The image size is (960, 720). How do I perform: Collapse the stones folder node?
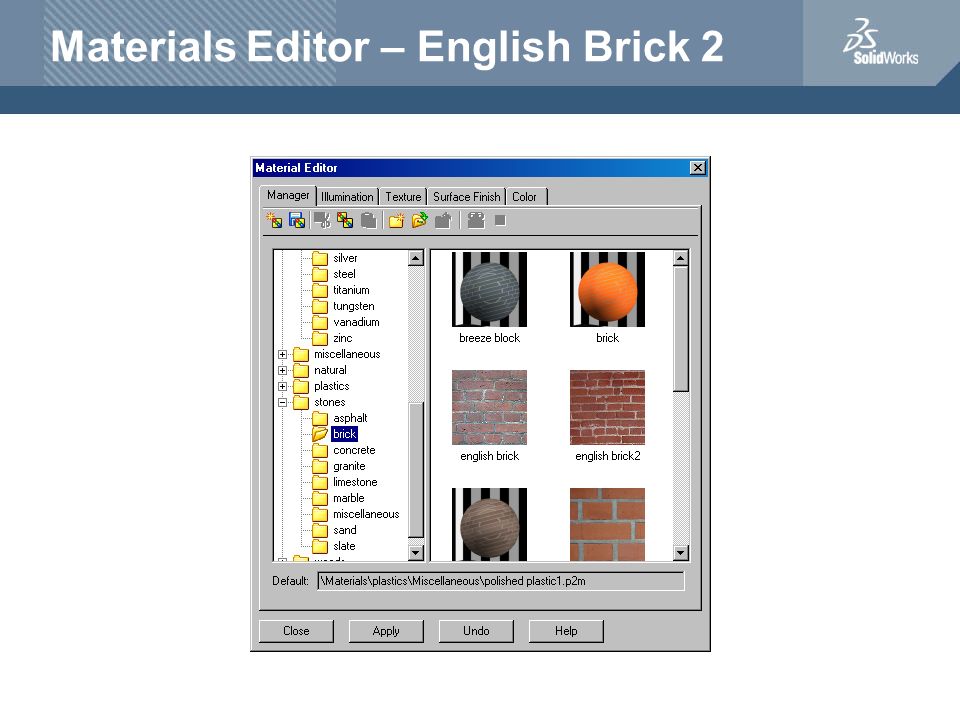(x=282, y=402)
